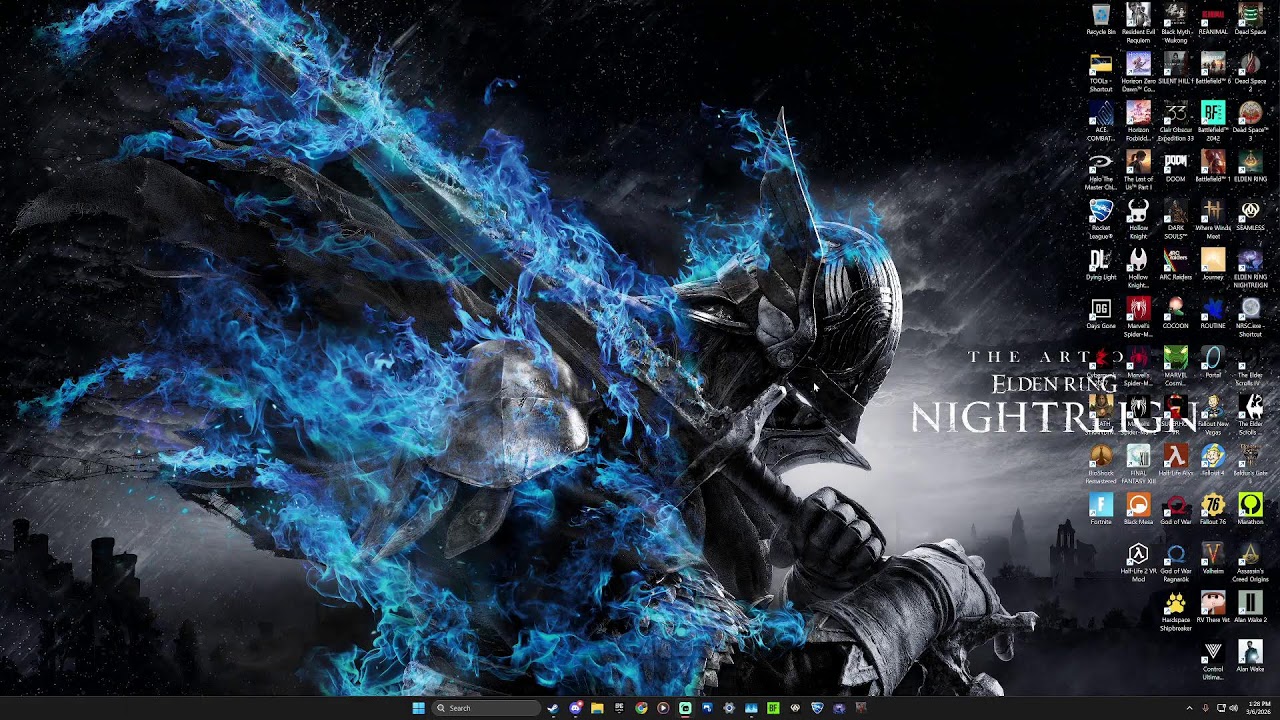Launch Google Chrome from the taskbar
This screenshot has height=720, width=1280.
point(641,708)
